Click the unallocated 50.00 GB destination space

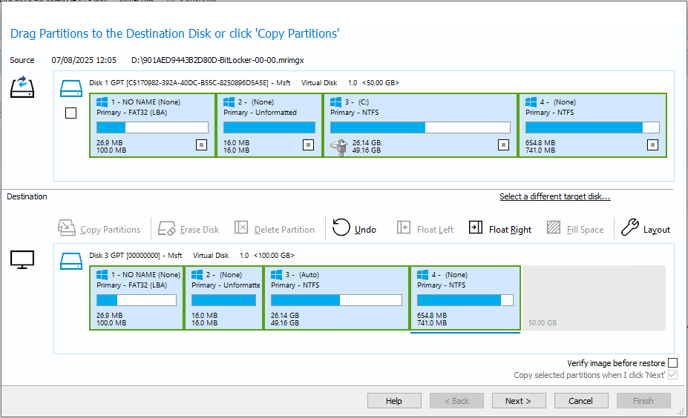(x=594, y=298)
